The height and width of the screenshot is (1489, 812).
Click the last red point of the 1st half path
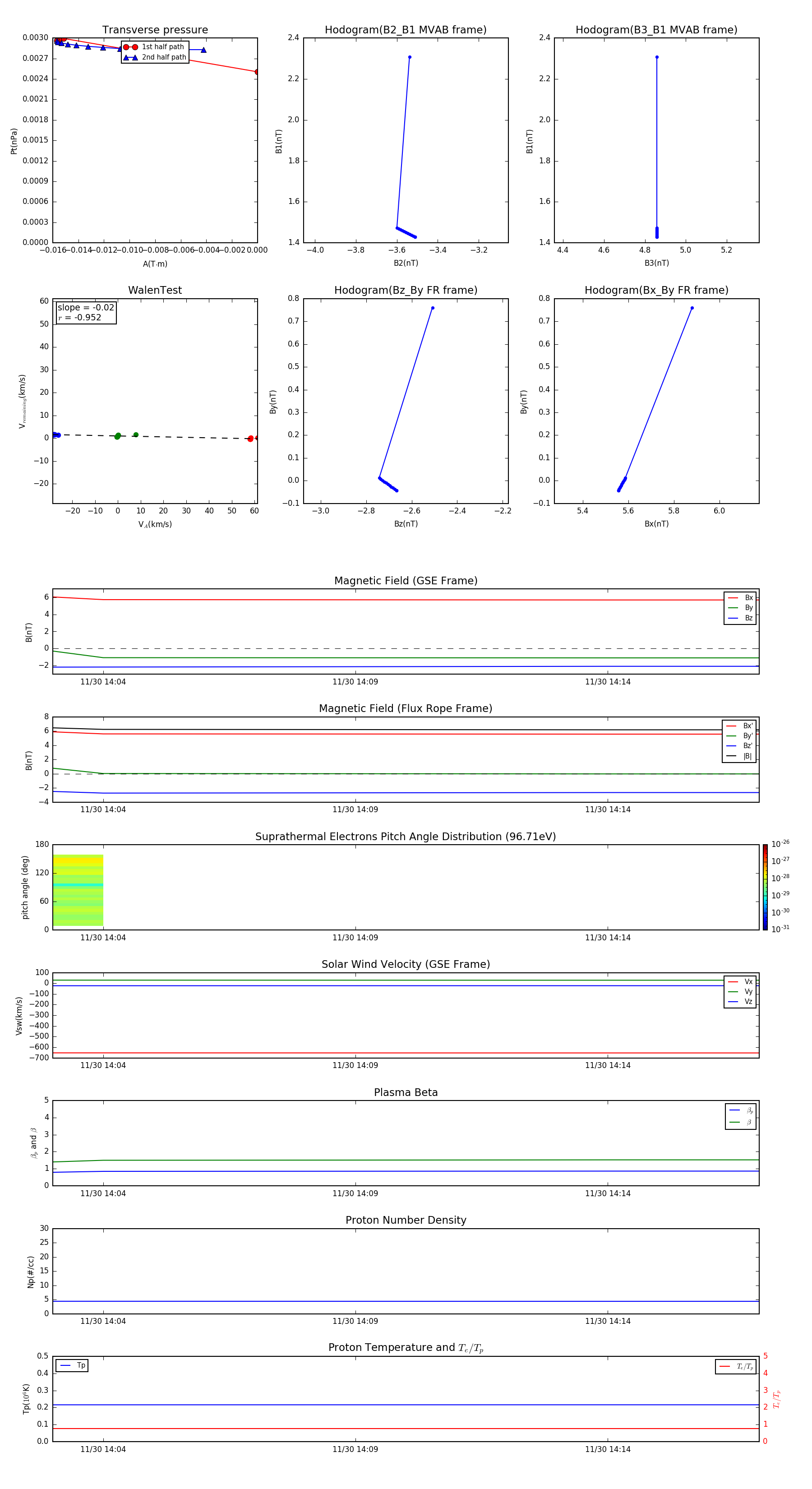pyautogui.click(x=257, y=72)
